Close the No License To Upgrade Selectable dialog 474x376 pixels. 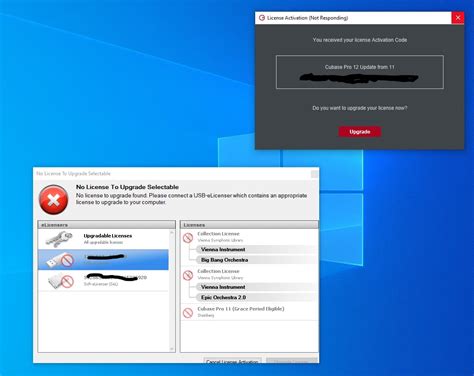coord(314,174)
